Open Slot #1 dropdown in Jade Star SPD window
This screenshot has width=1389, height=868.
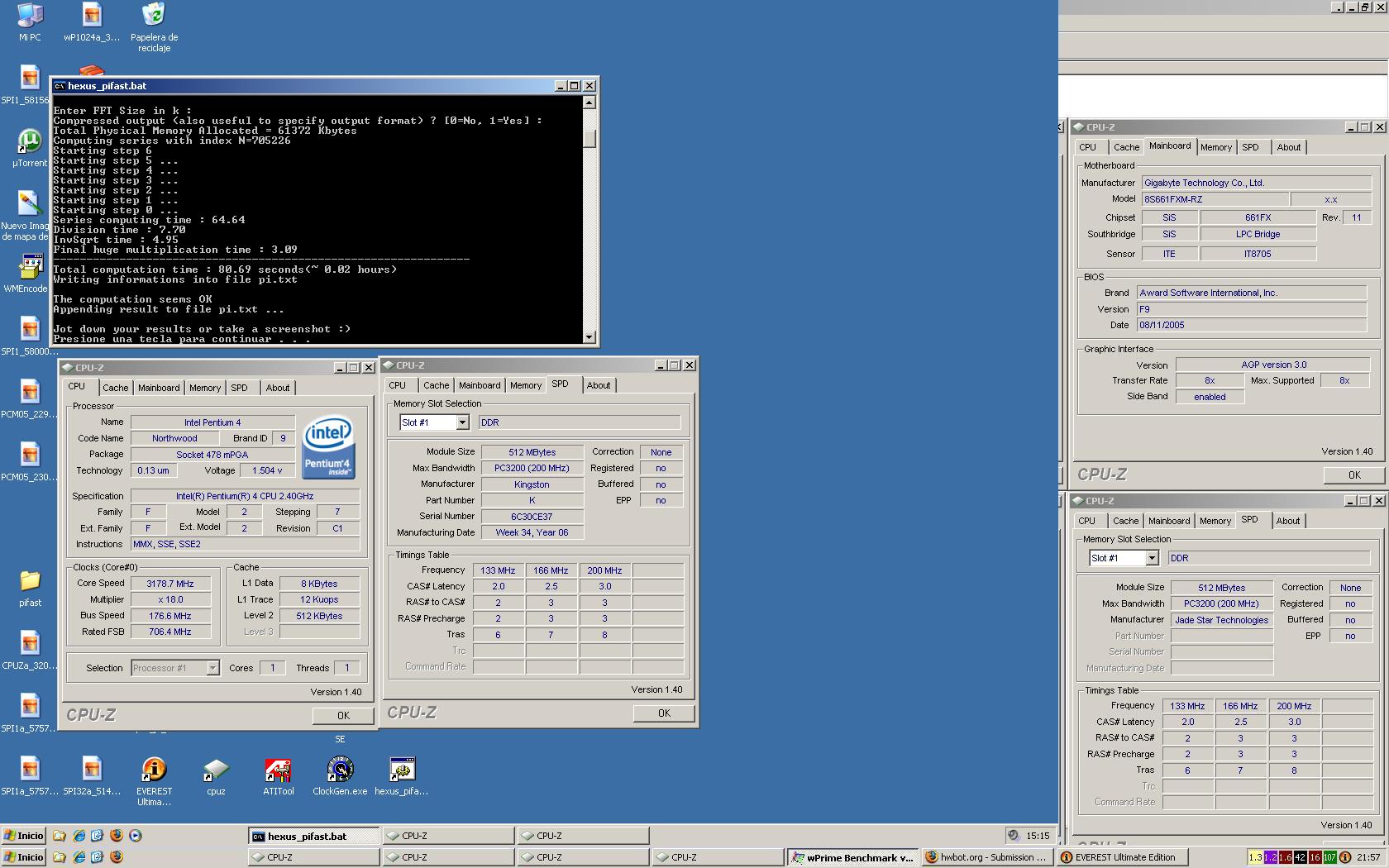tap(1152, 558)
